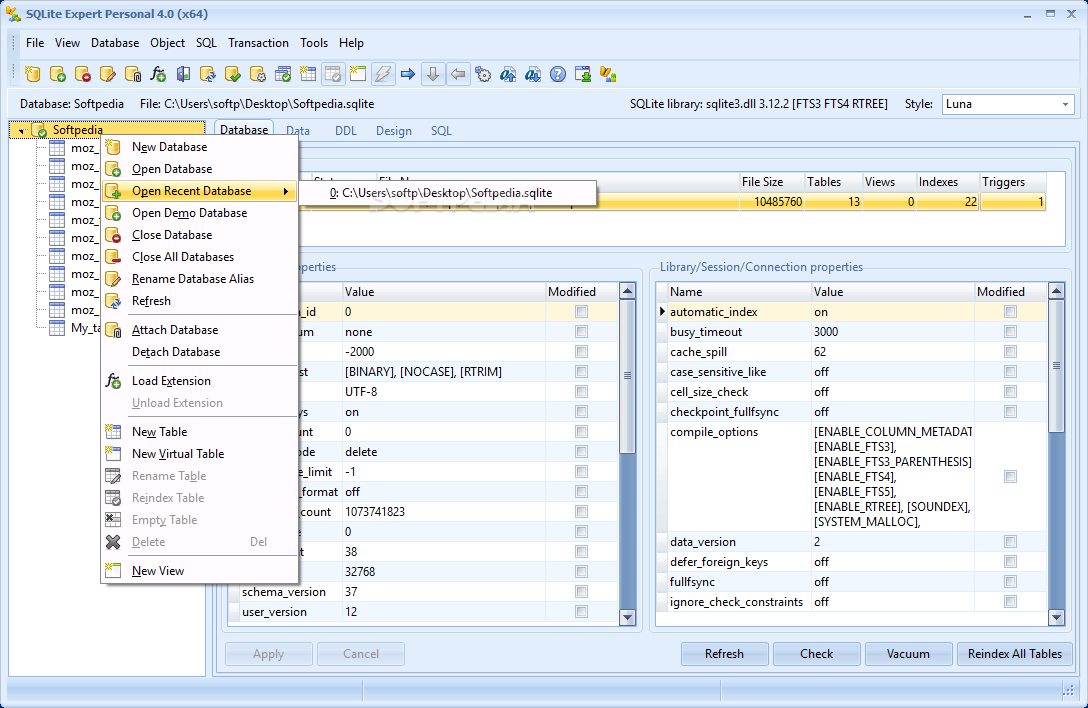Click the New Database toolbar icon
Image resolution: width=1088 pixels, height=708 pixels.
(33, 74)
